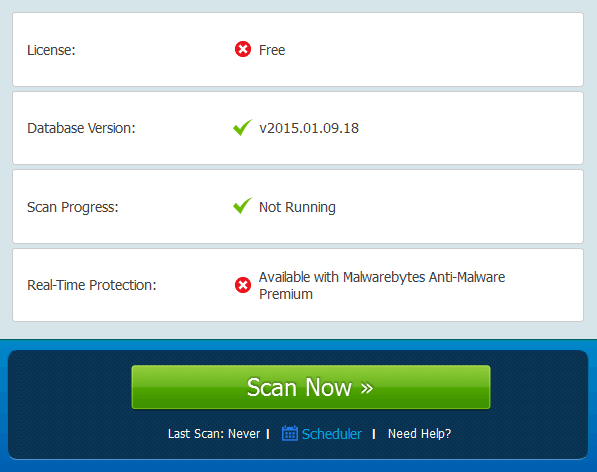The height and width of the screenshot is (472, 597).
Task: Open the Need Help? link
Action: tap(419, 434)
